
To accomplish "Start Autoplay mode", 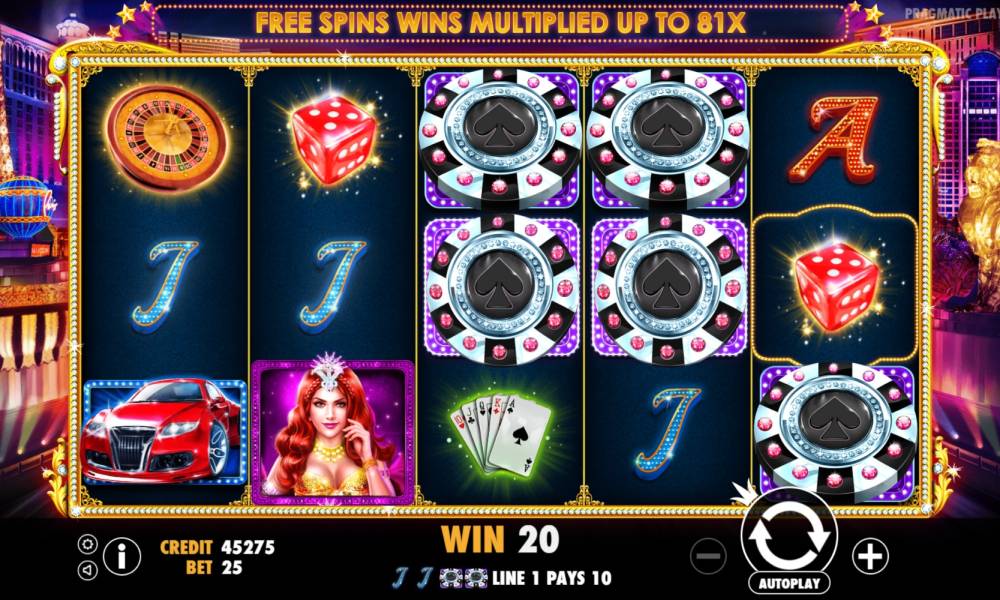I will coord(790,583).
